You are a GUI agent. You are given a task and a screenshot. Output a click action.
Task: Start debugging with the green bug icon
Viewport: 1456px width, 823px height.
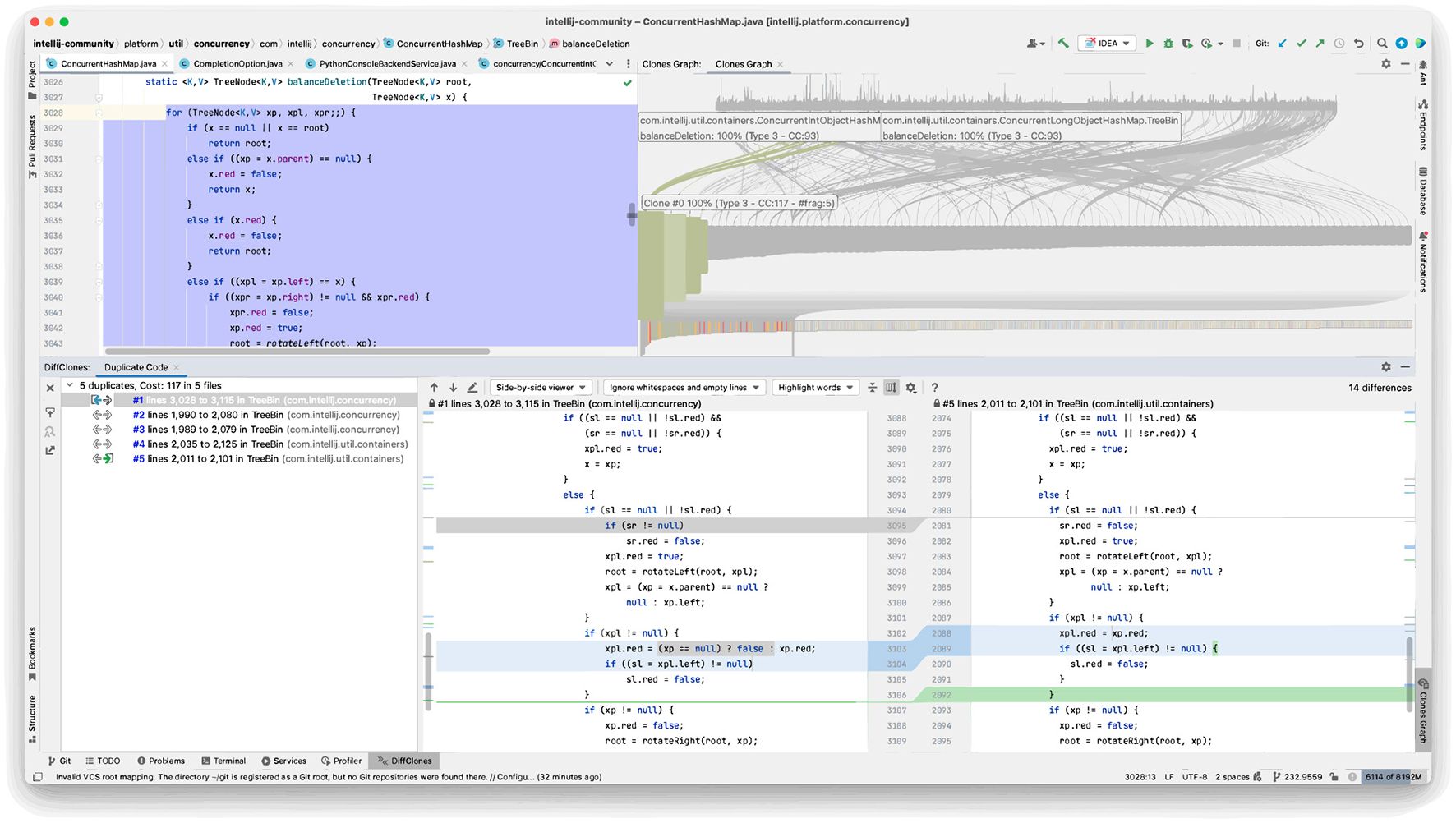(1168, 44)
